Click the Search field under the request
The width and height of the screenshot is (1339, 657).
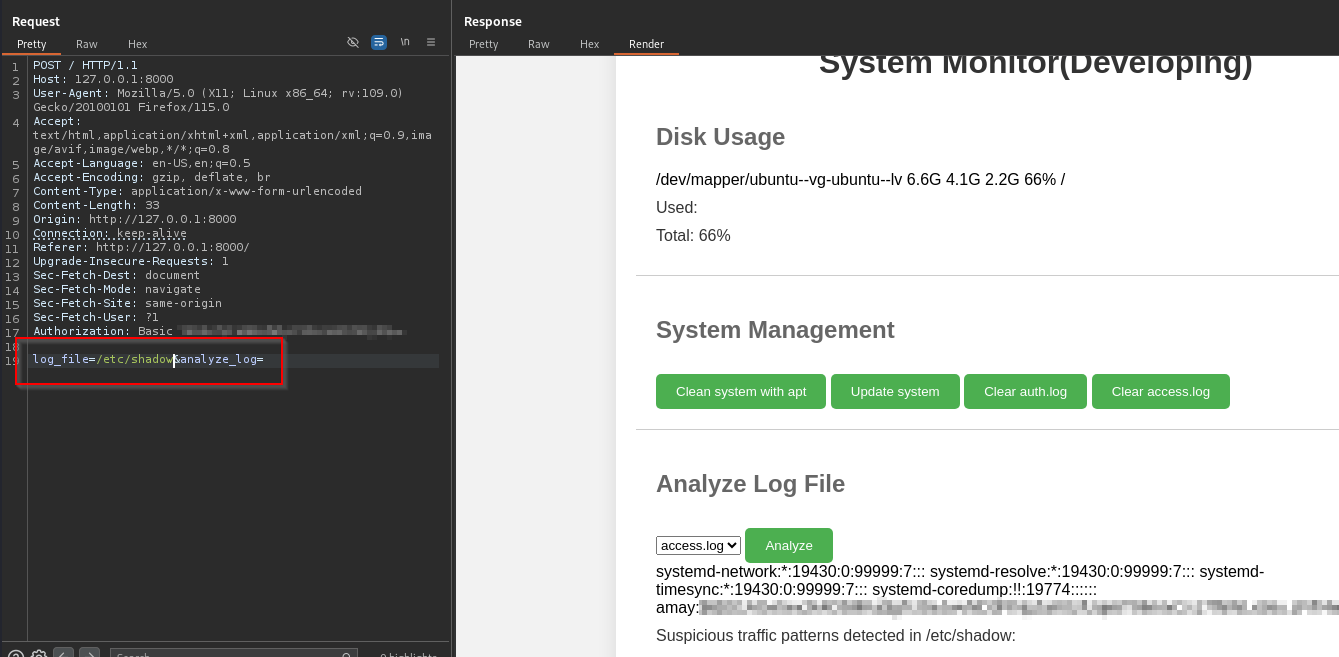click(232, 655)
